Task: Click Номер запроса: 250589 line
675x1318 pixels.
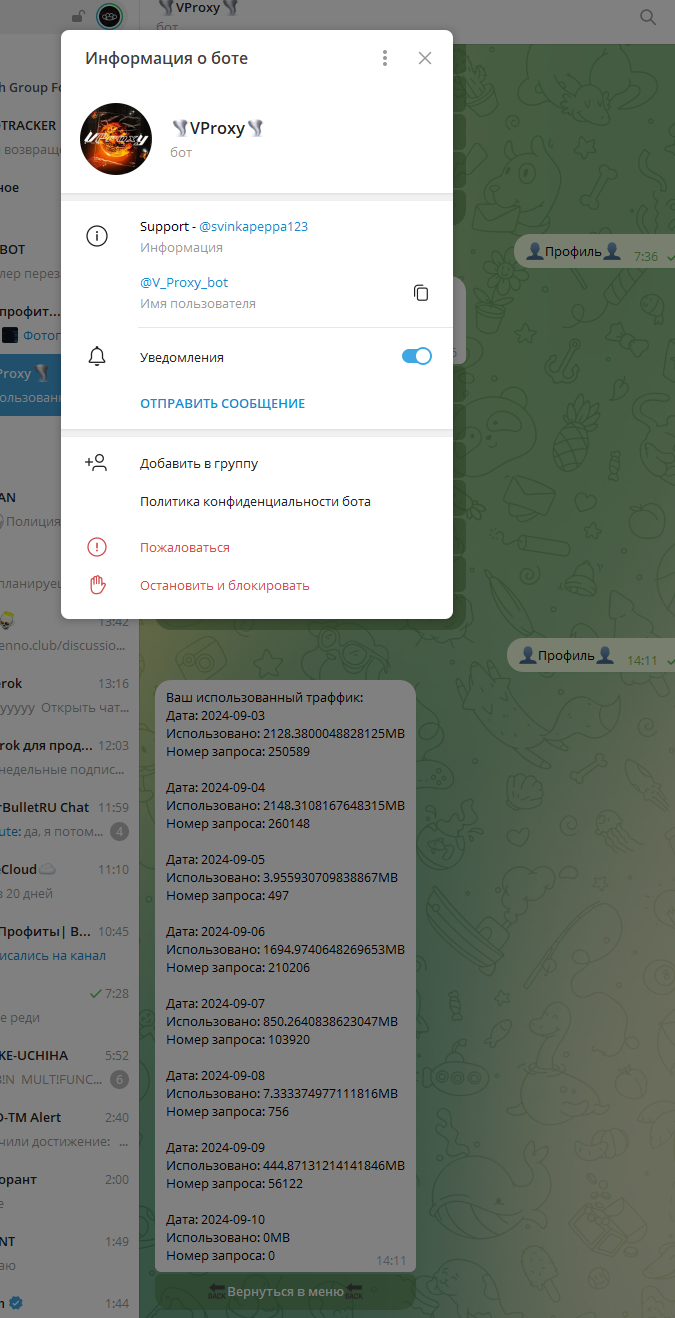Action: (x=237, y=751)
